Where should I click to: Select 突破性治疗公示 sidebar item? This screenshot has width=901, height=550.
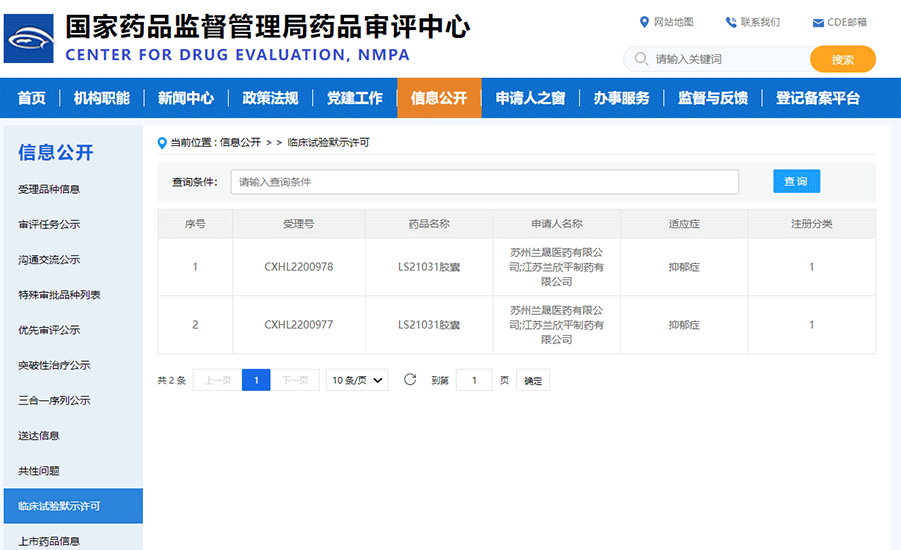coord(54,365)
